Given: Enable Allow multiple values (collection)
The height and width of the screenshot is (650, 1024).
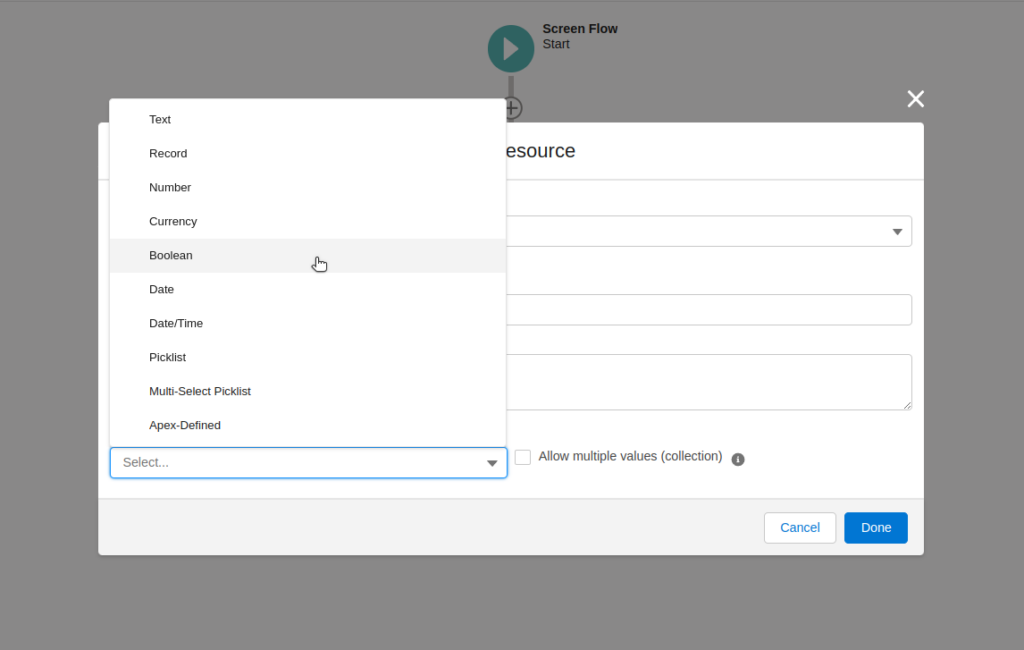Looking at the screenshot, I should click(523, 457).
